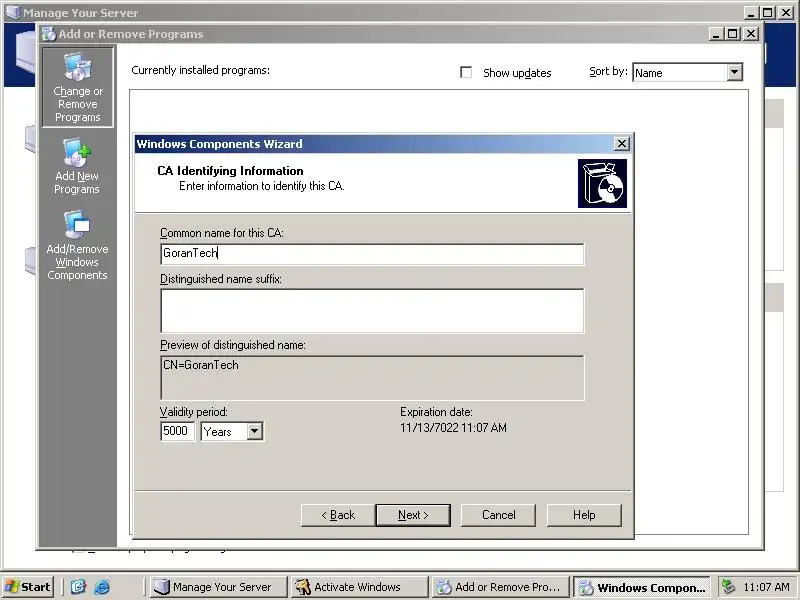This screenshot has width=800, height=600.
Task: Toggle the Show updates checkbox
Action: 466,72
